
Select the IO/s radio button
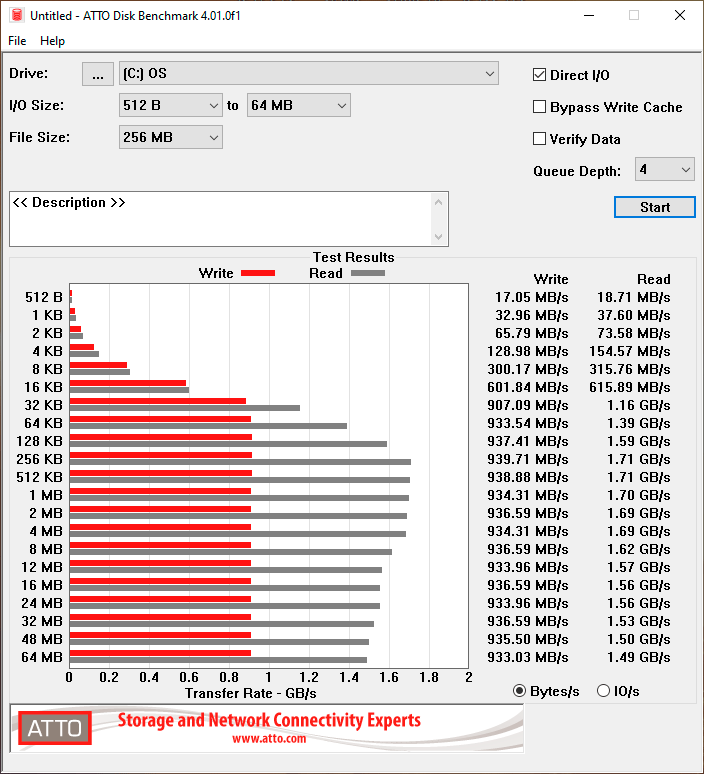603,691
